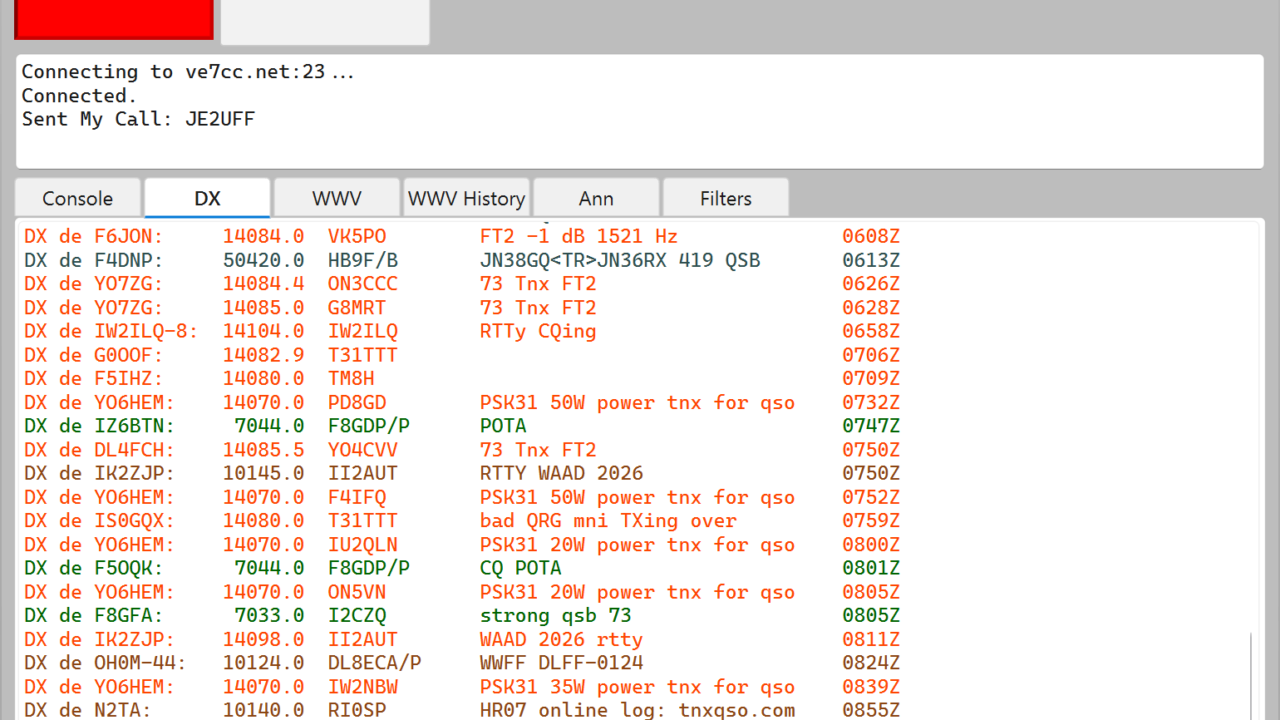Image resolution: width=1280 pixels, height=720 pixels.
Task: Click the ON3CCC spot on 14084.4
Action: pos(362,284)
